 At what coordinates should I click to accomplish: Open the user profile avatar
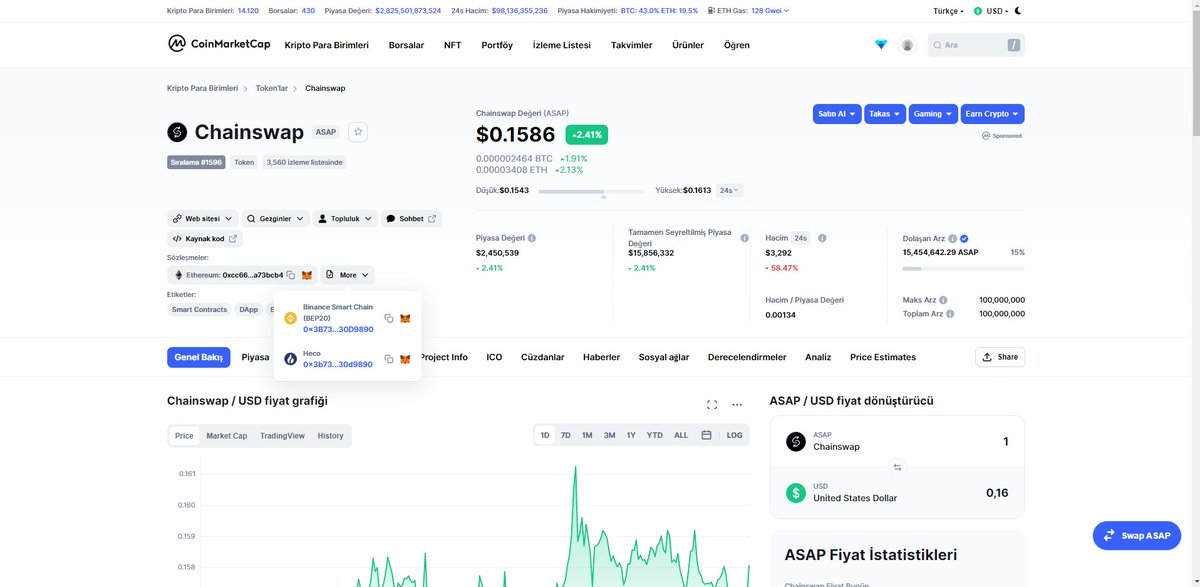point(907,45)
